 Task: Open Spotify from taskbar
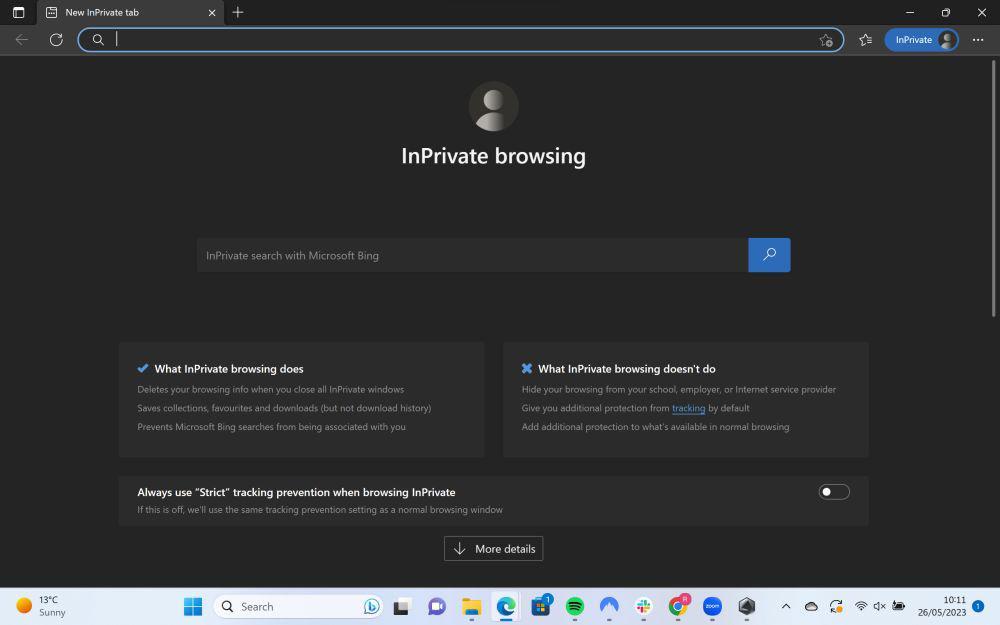click(575, 607)
